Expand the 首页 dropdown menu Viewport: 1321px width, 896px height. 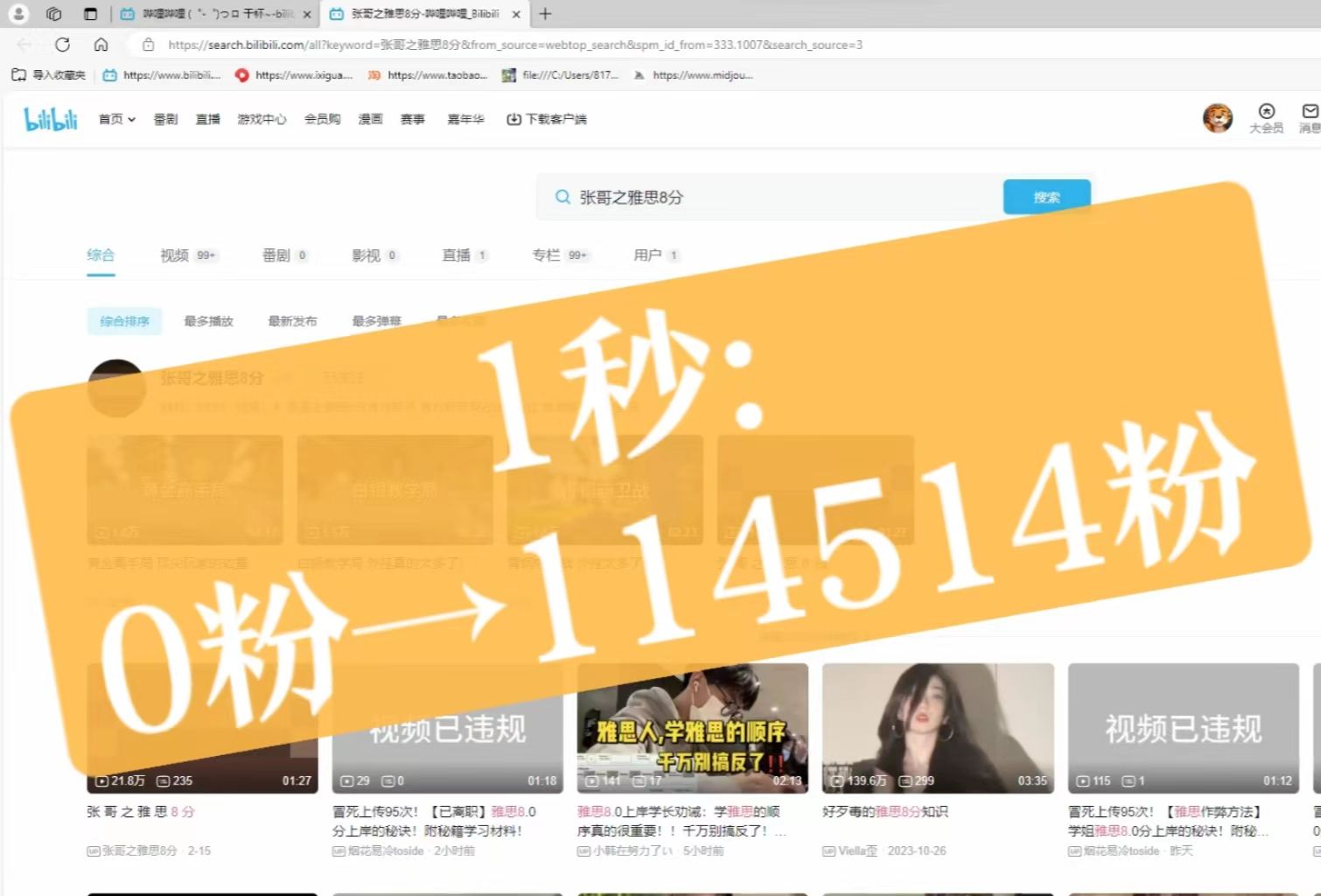click(117, 119)
